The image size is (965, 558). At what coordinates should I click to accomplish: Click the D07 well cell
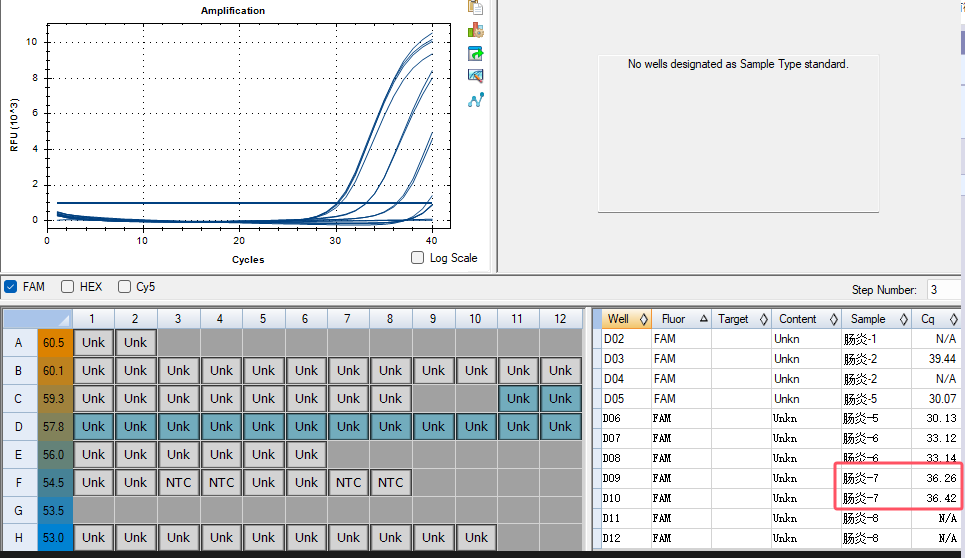[x=627, y=438]
